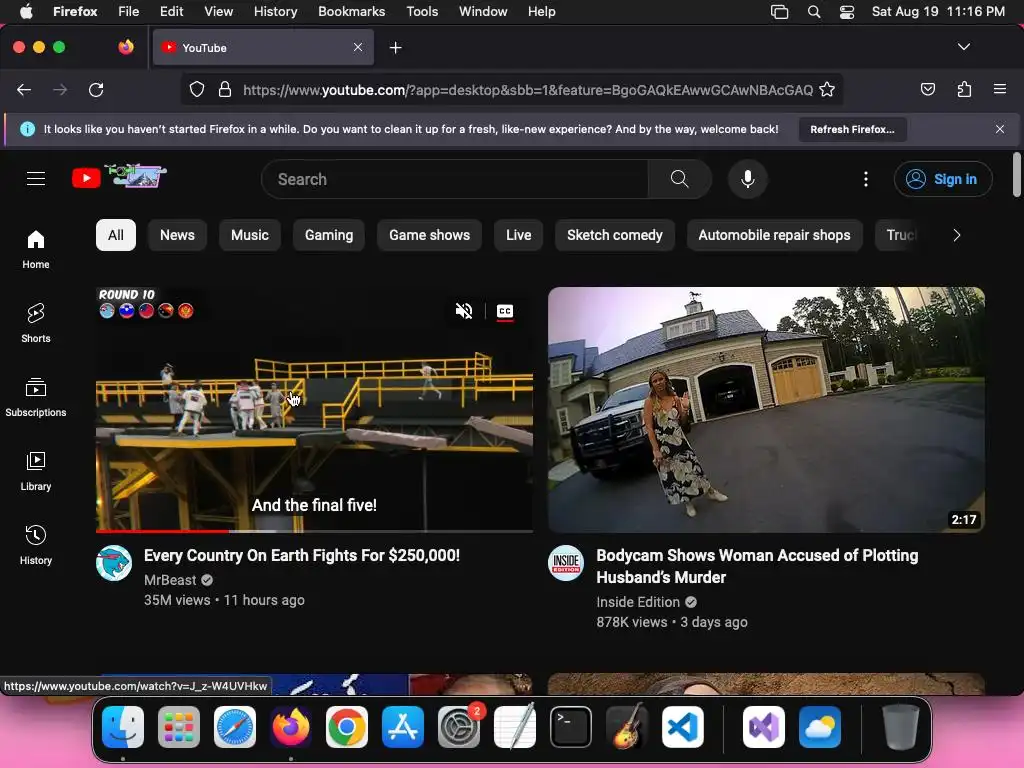Screen dimensions: 1024x768
Task: Click the Firefox back arrow
Action: (24, 89)
